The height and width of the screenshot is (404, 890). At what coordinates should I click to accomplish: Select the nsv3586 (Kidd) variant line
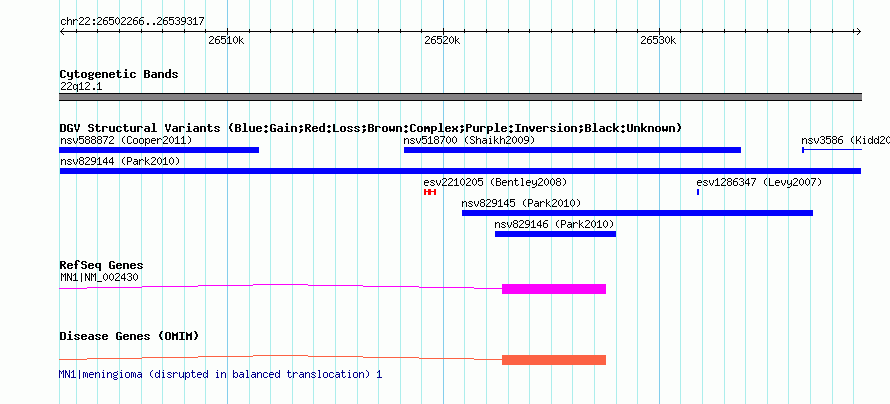point(832,150)
